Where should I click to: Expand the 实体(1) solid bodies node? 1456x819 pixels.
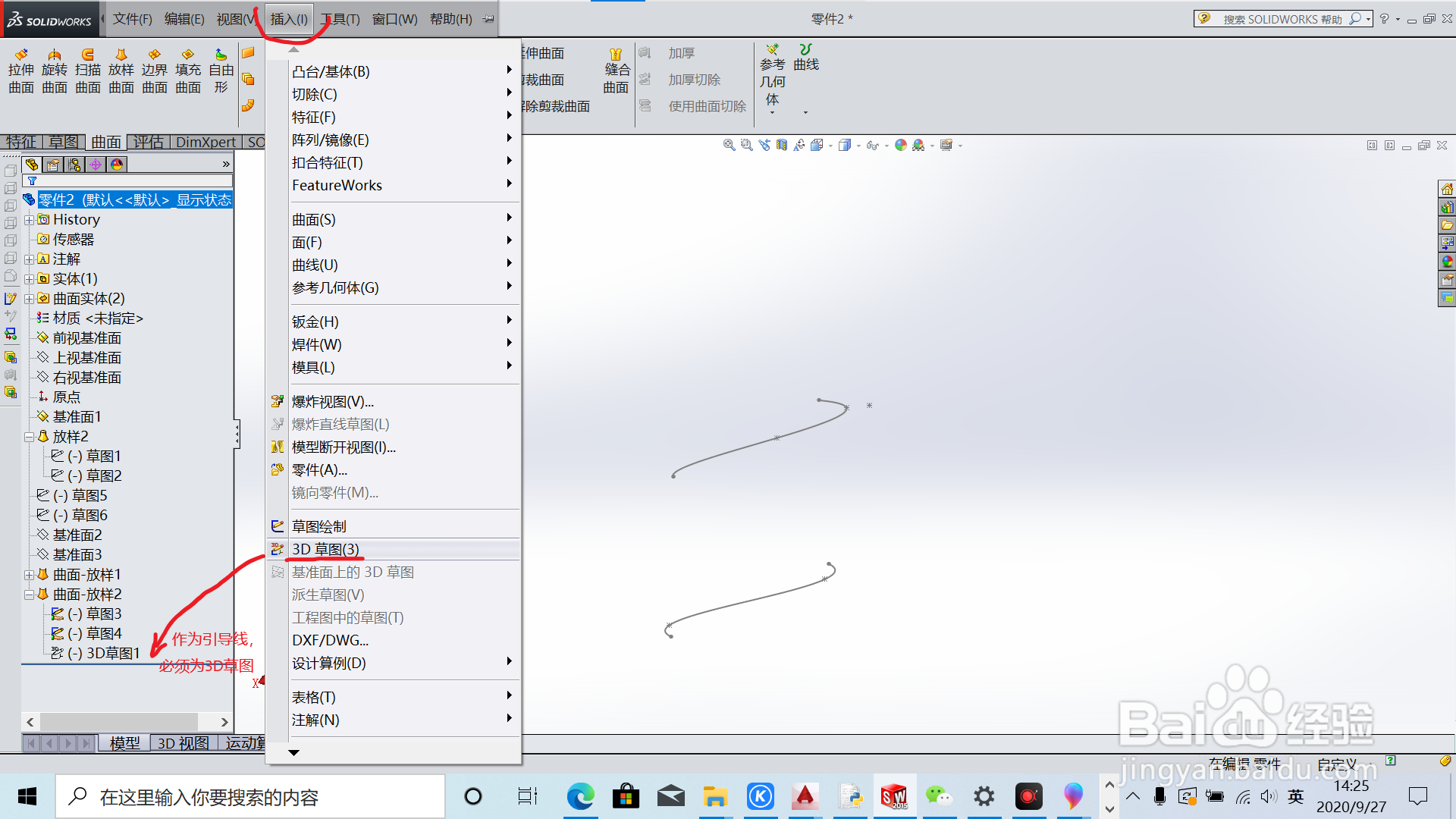(x=29, y=279)
